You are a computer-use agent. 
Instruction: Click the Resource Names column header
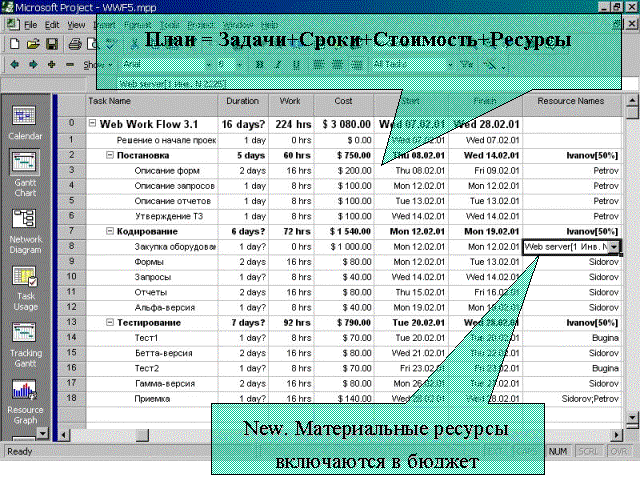tap(571, 105)
